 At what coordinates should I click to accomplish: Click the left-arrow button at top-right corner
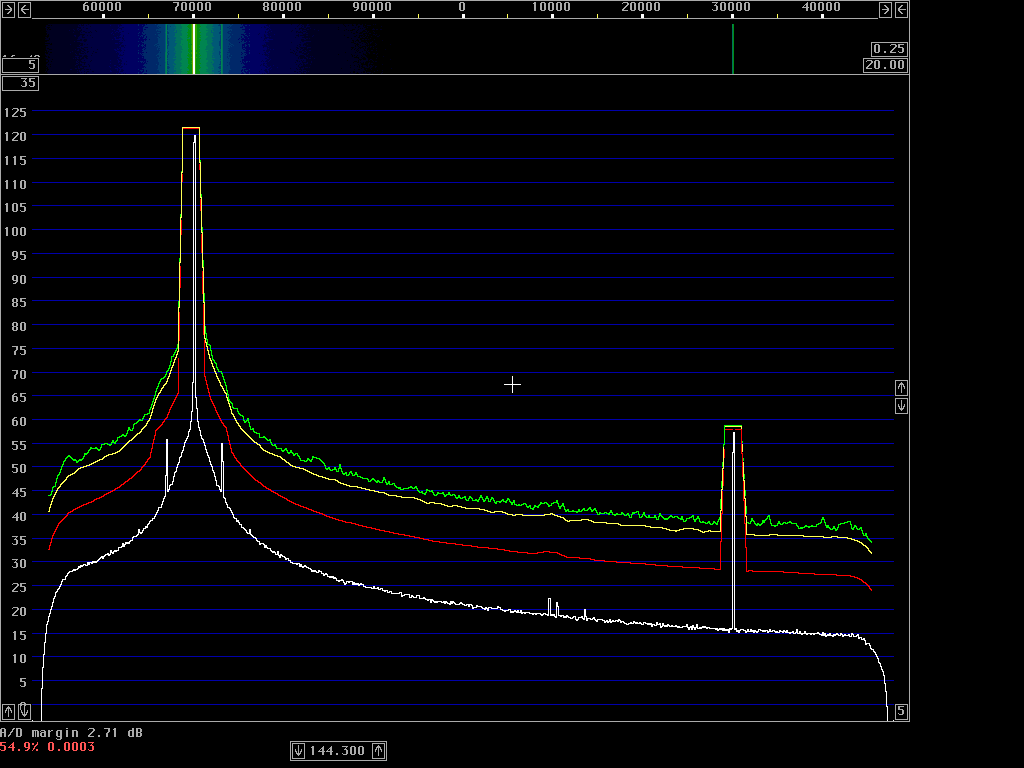pyautogui.click(x=901, y=10)
